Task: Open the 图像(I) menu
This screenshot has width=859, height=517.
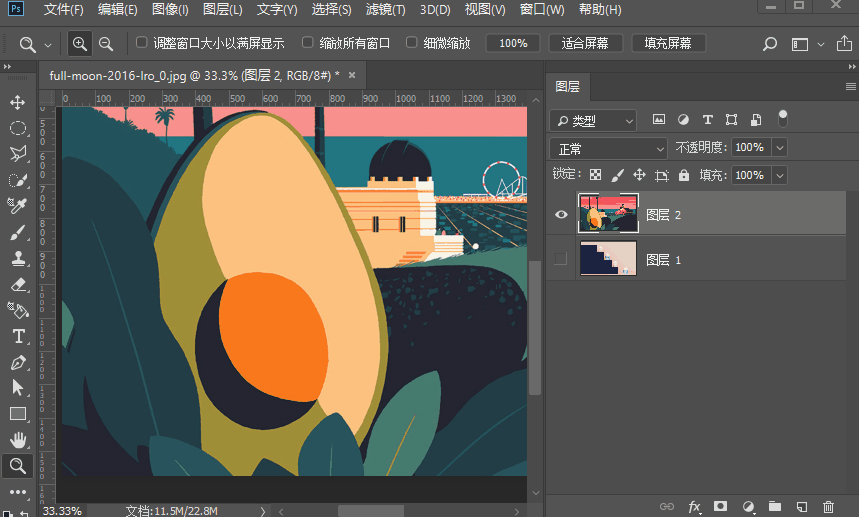Action: click(x=170, y=9)
